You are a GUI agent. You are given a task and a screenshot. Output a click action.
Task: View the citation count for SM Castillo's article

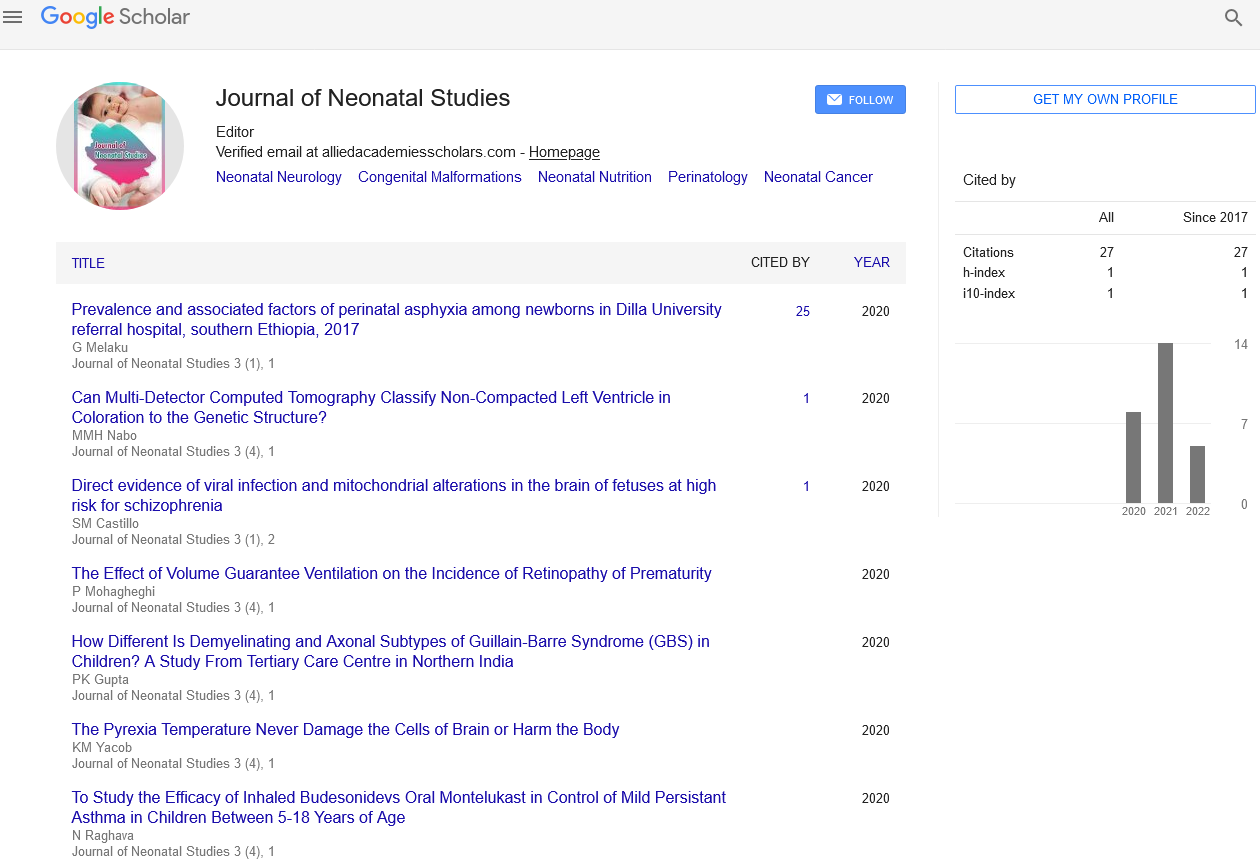806,487
